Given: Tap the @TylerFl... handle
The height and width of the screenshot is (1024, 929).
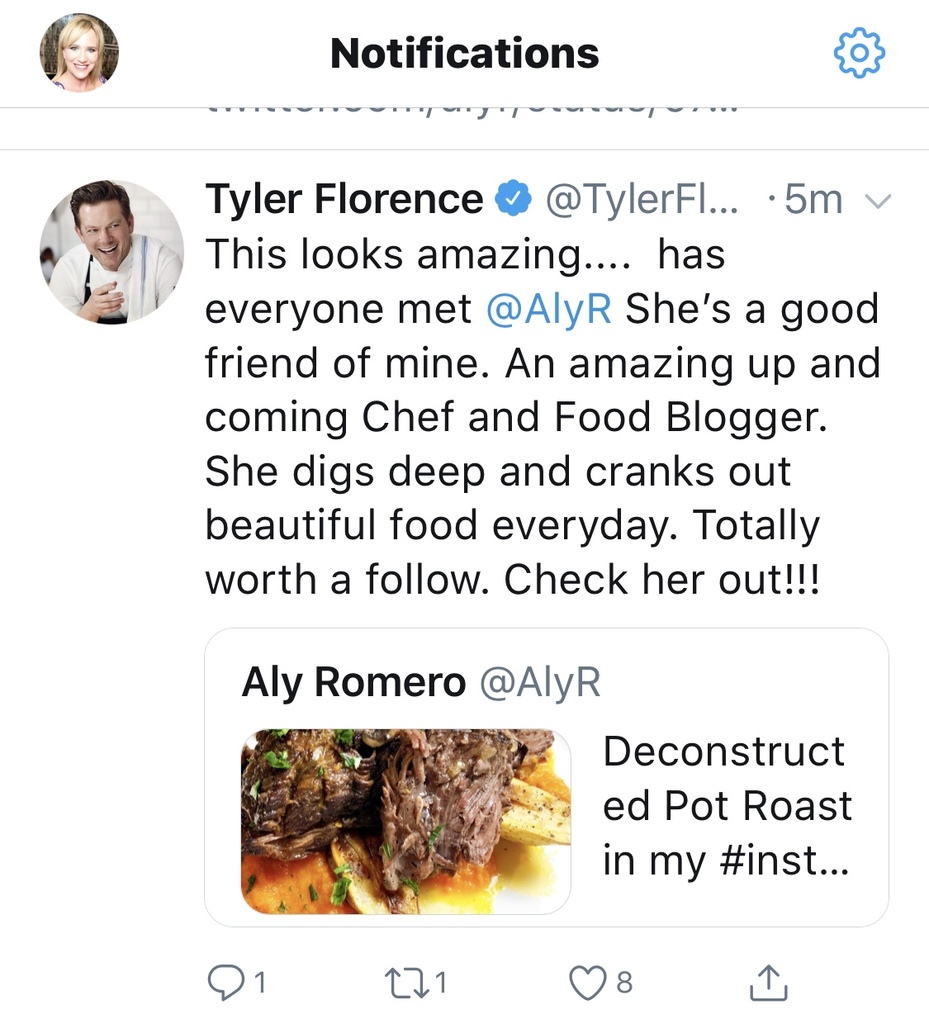Looking at the screenshot, I should click(641, 201).
